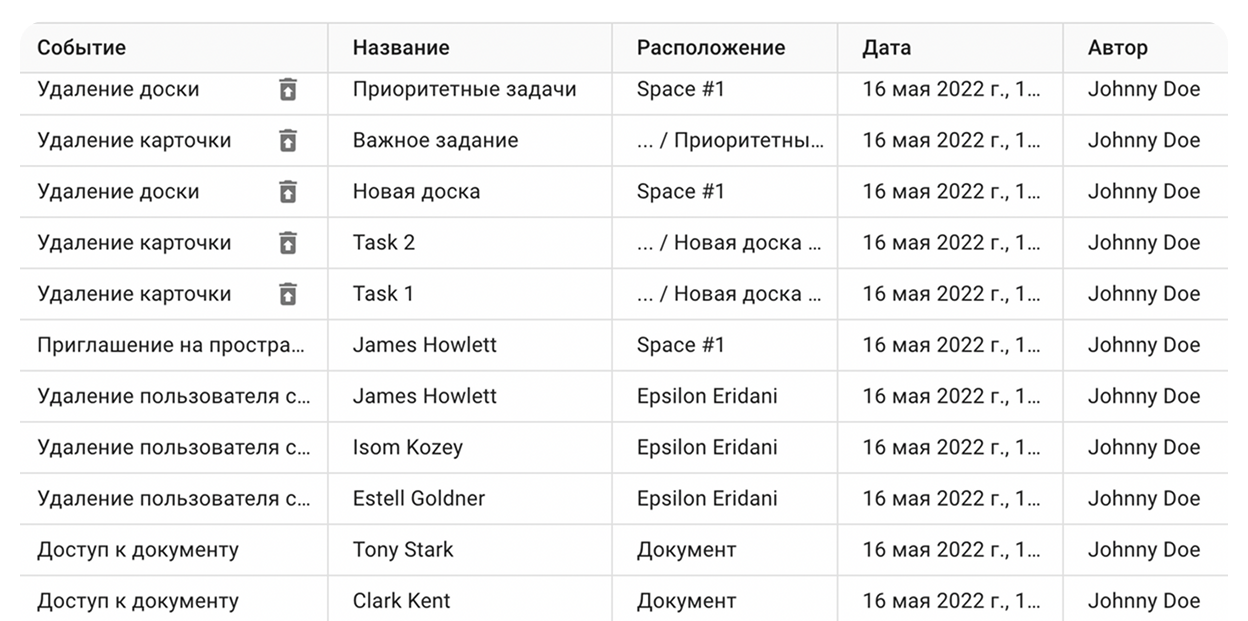Click Space #1 location in Новая доска row
The image size is (1248, 621).
[681, 191]
